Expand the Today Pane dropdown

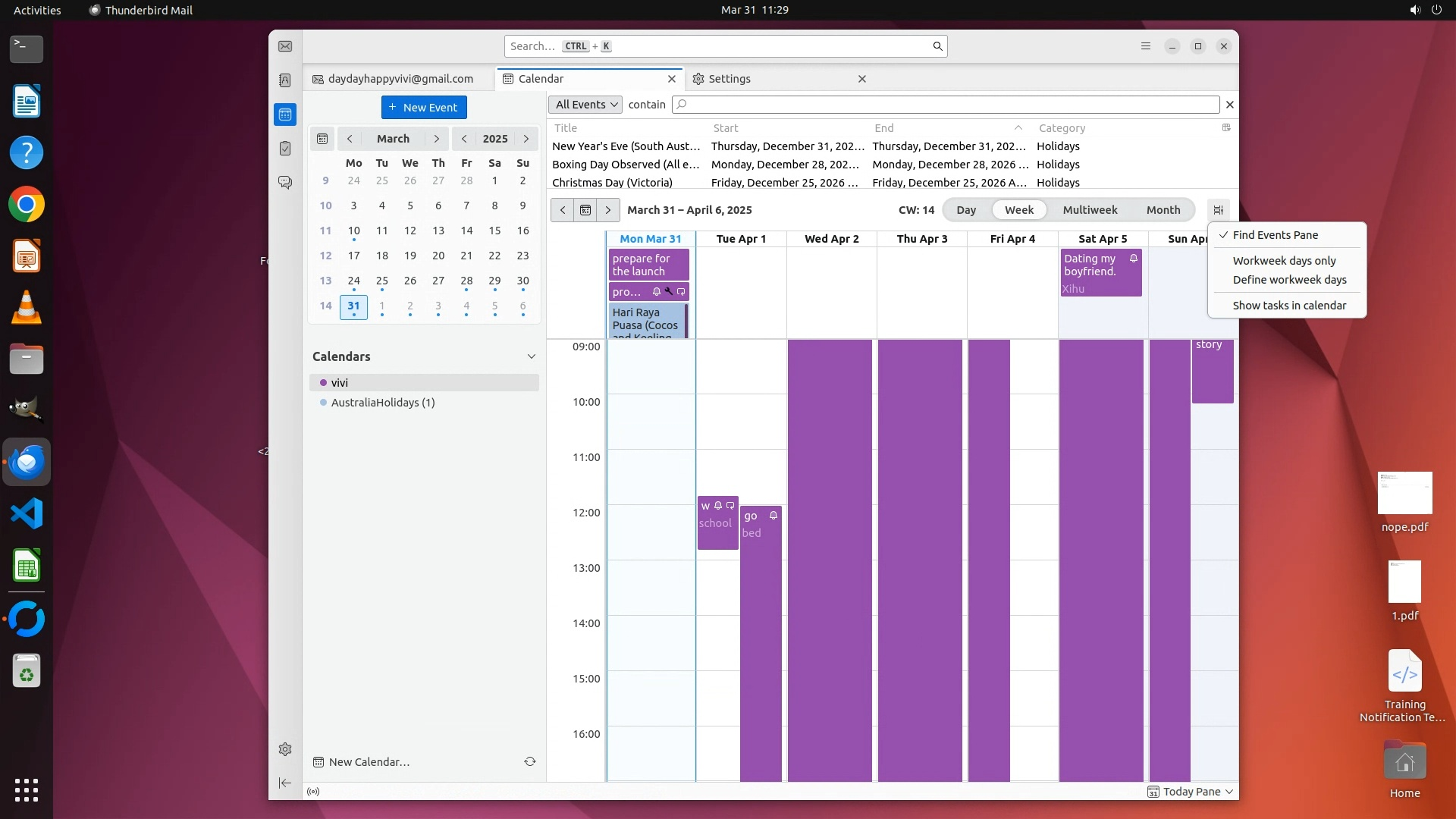[1228, 792]
